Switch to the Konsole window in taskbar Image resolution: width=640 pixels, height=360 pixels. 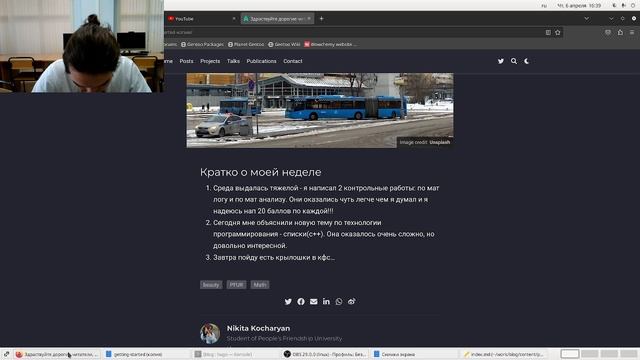(235, 354)
